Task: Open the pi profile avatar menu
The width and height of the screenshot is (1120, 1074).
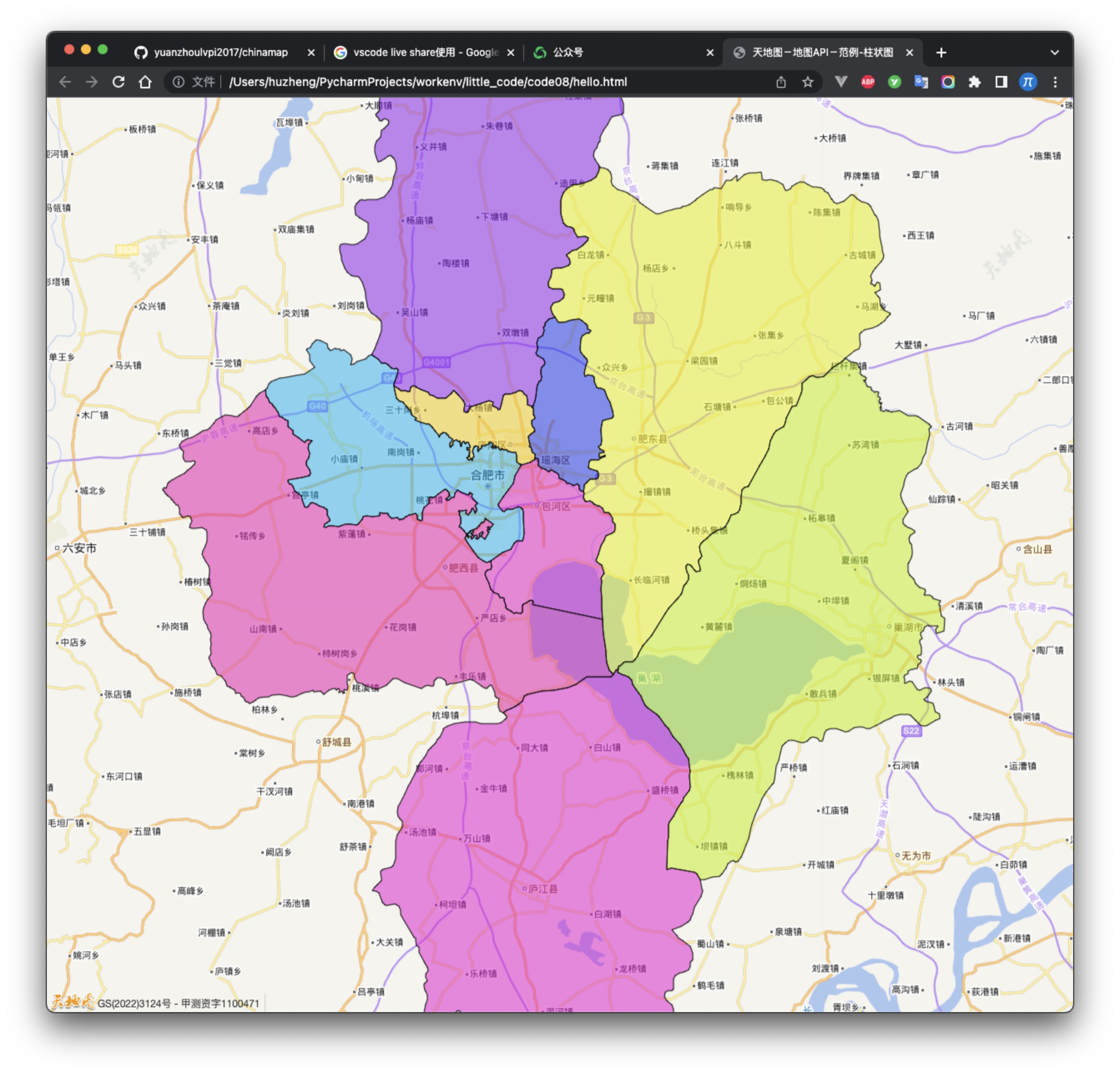Action: pos(1027,82)
